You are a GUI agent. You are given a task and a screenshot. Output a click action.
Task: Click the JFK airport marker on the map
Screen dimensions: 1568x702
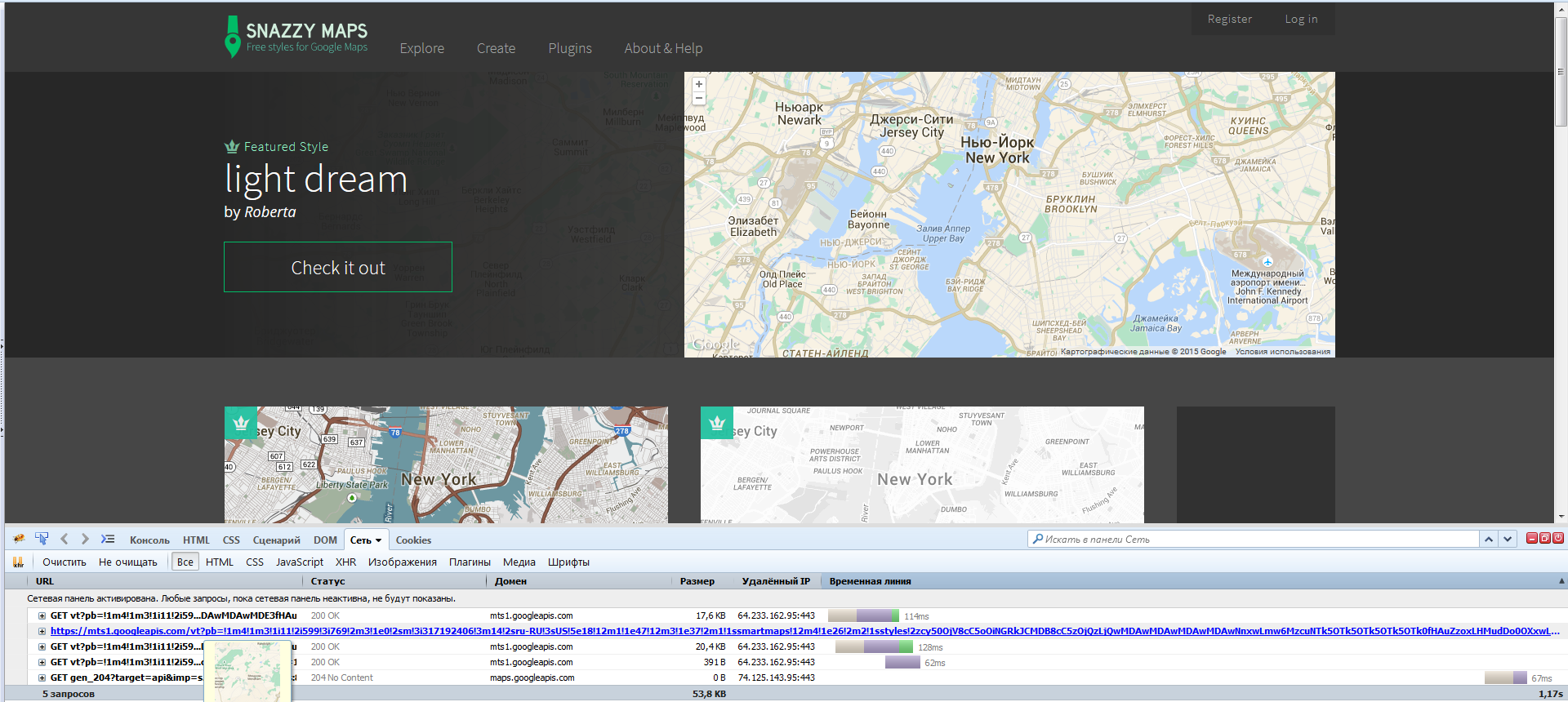pos(1267,262)
